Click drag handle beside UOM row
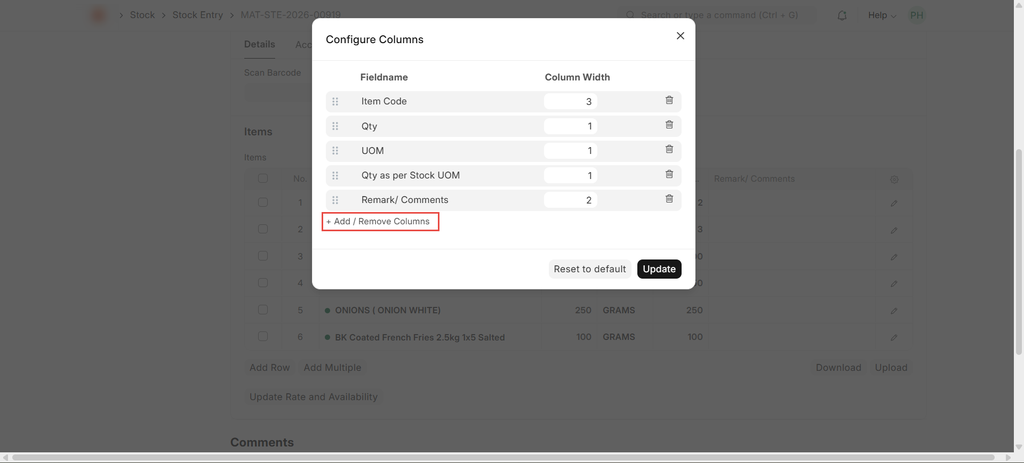The height and width of the screenshot is (463, 1024). pyautogui.click(x=335, y=151)
